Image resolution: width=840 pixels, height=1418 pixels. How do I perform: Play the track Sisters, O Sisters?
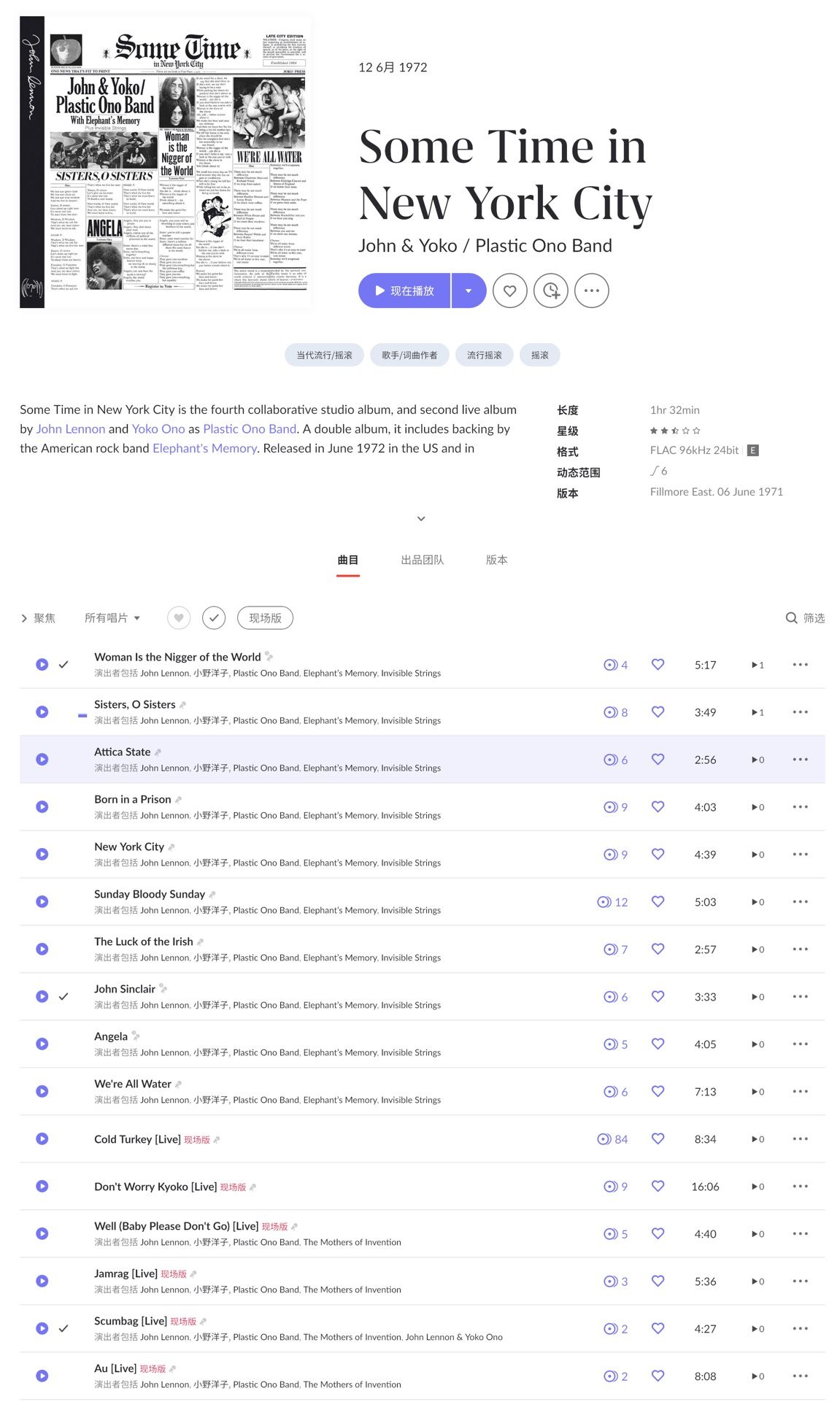(42, 712)
